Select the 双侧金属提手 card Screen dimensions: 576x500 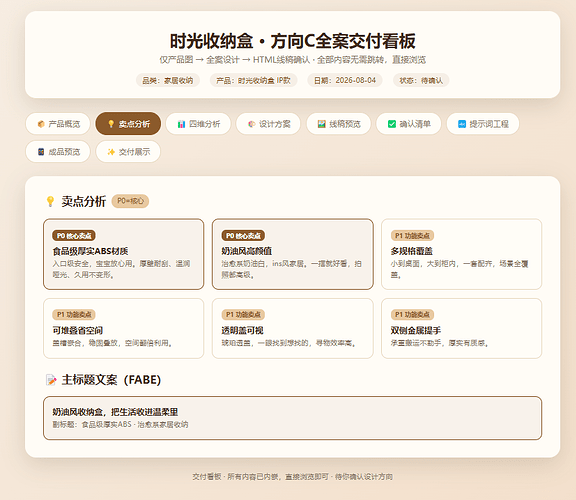[x=461, y=328]
